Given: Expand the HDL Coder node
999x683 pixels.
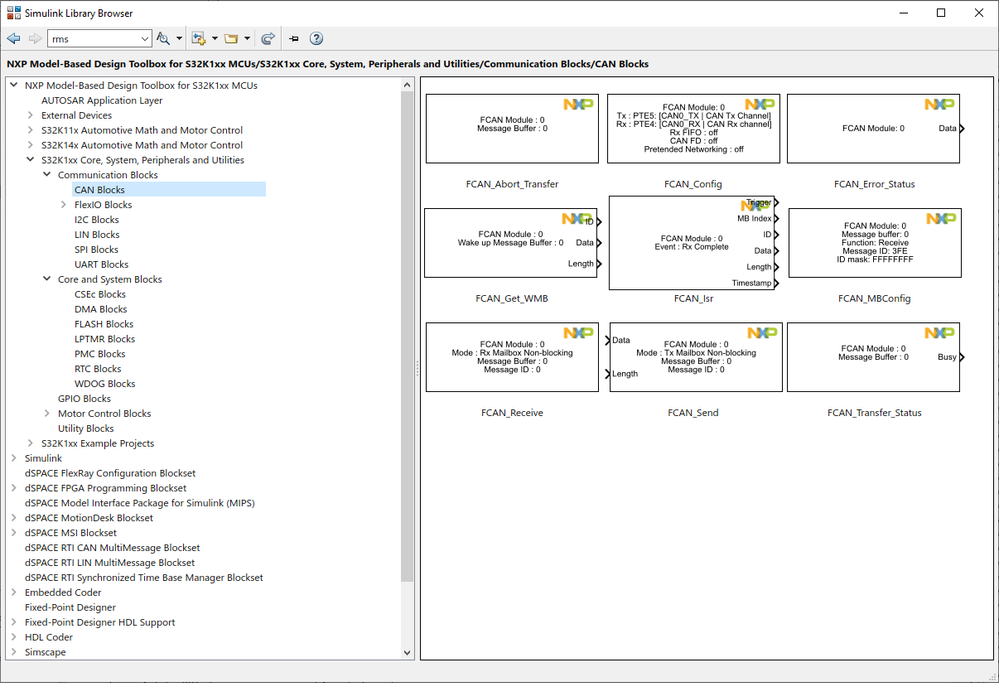Looking at the screenshot, I should (14, 637).
